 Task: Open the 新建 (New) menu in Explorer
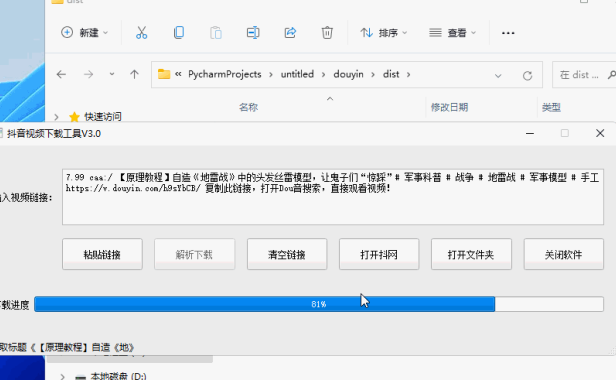(84, 33)
